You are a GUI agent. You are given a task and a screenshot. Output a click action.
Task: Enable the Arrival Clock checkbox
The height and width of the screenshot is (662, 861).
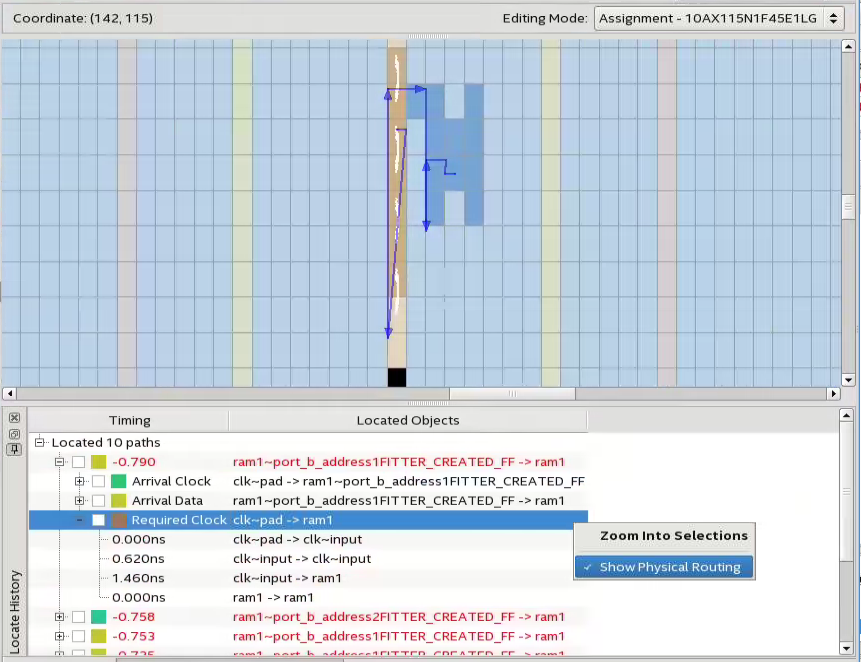click(99, 481)
